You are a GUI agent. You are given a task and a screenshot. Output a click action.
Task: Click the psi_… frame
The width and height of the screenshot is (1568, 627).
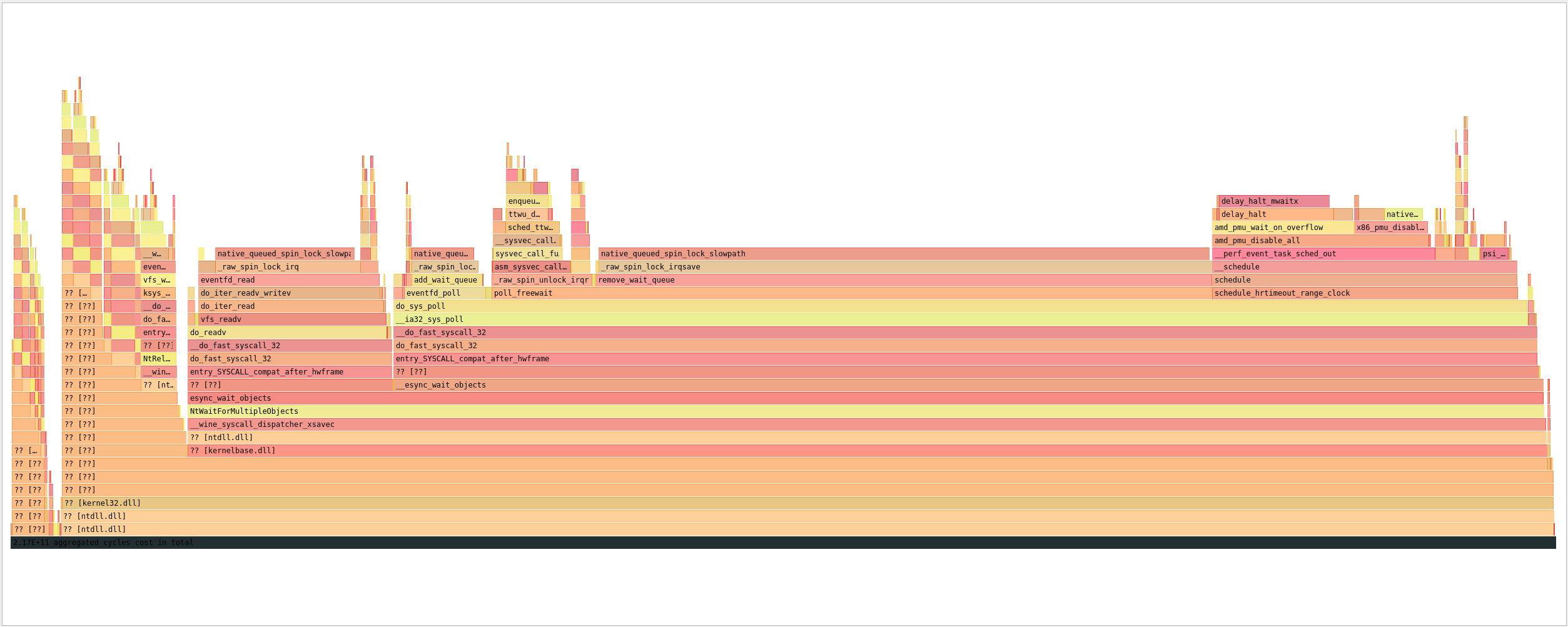(1494, 254)
